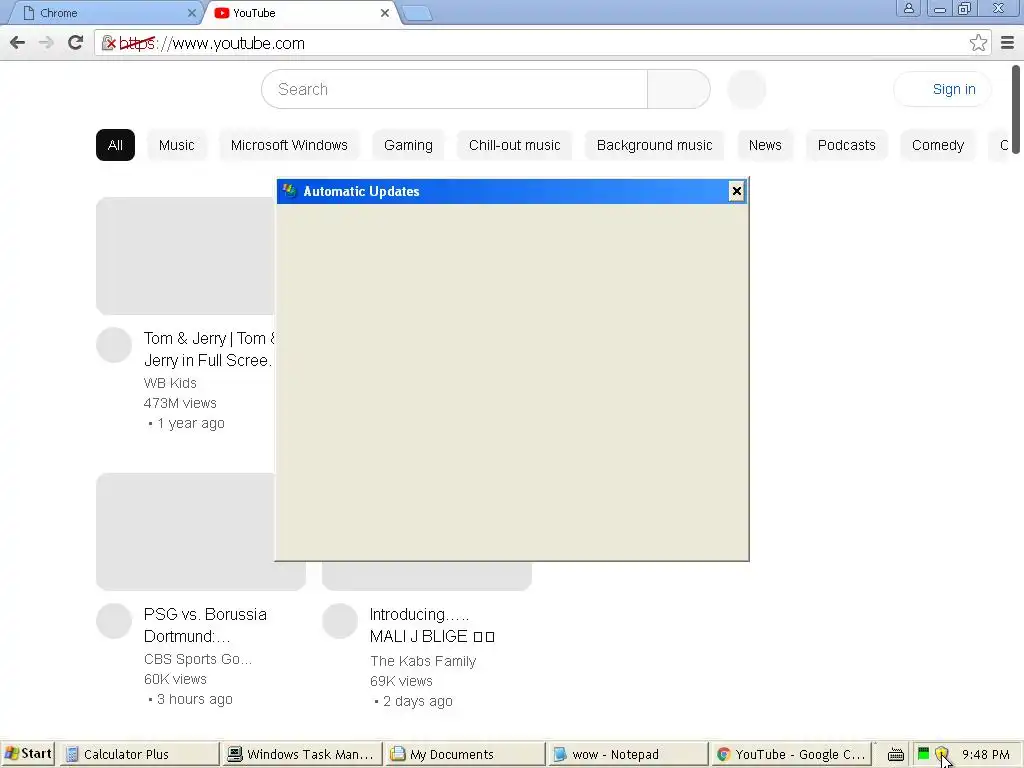Open the WB Kids channel link
Screen dimensions: 1024x768
click(x=170, y=383)
